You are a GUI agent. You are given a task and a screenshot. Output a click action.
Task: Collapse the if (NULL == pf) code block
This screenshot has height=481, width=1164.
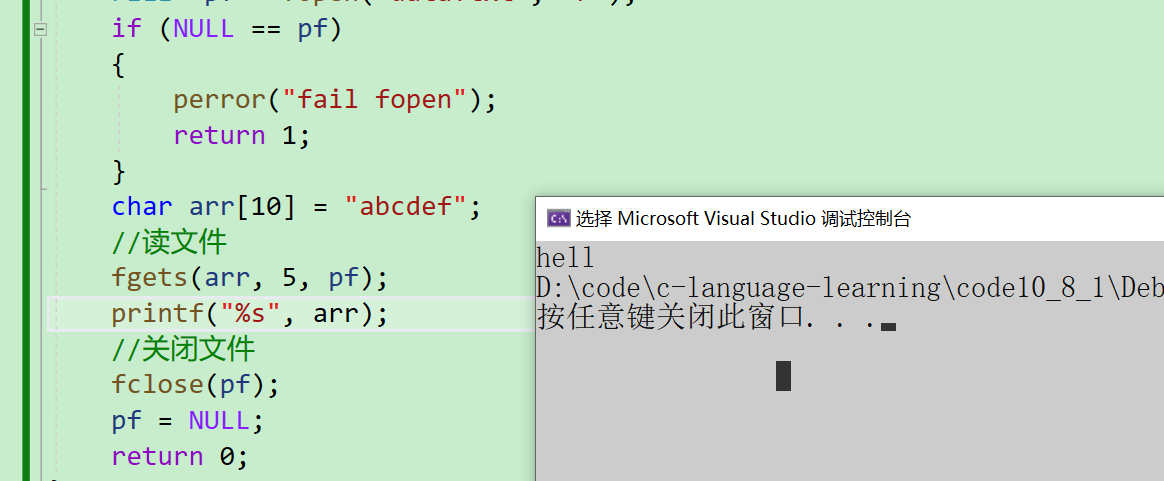click(x=41, y=30)
